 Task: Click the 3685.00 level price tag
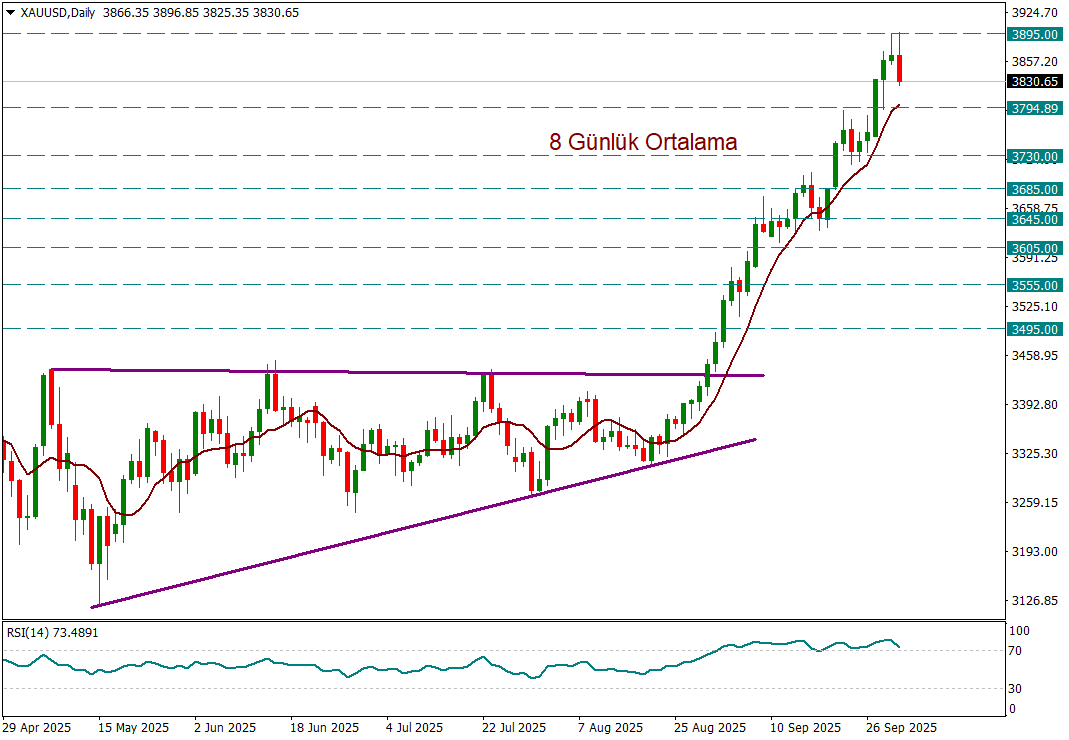(x=1034, y=188)
